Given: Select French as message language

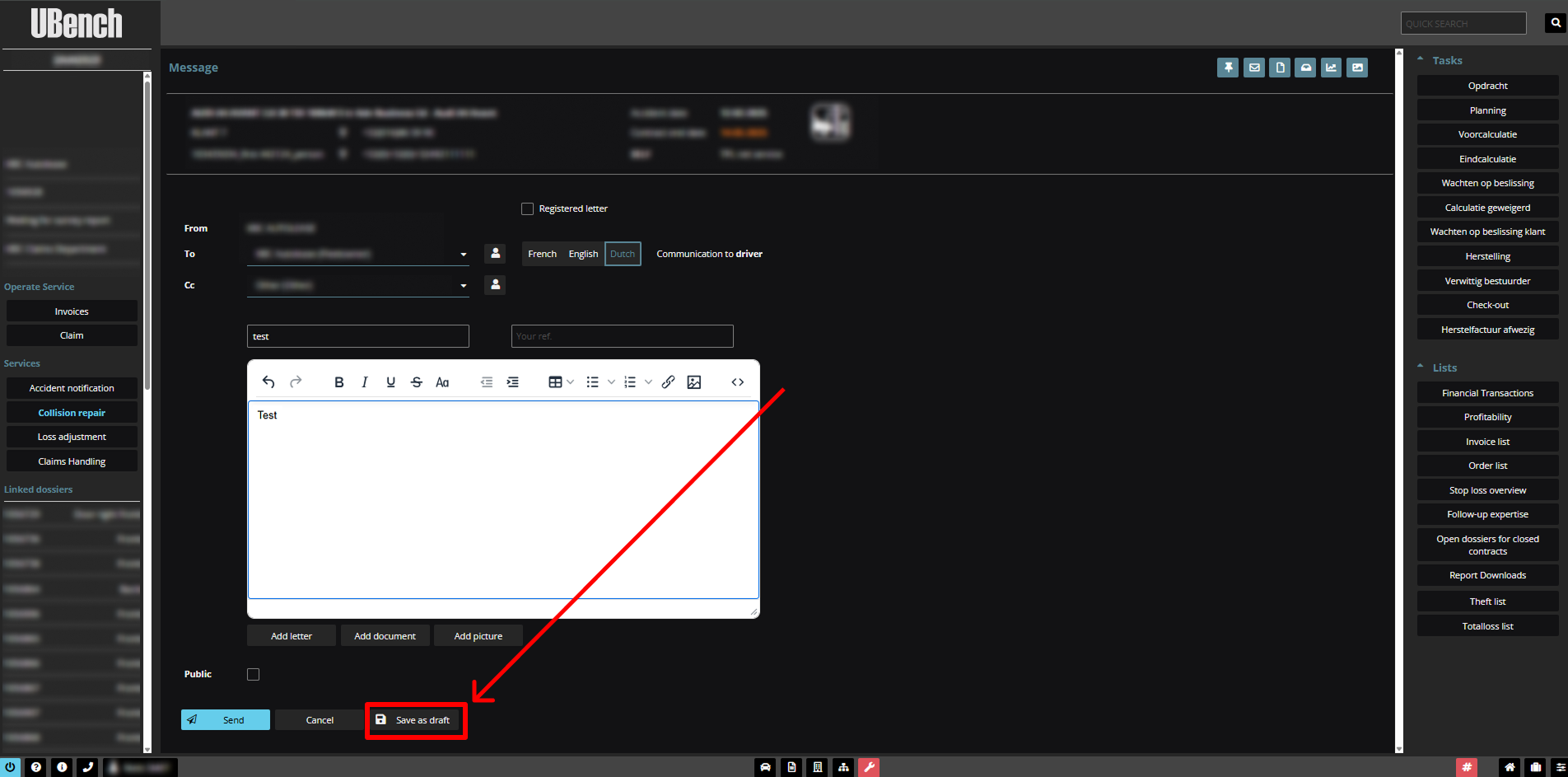Looking at the screenshot, I should 542,254.
